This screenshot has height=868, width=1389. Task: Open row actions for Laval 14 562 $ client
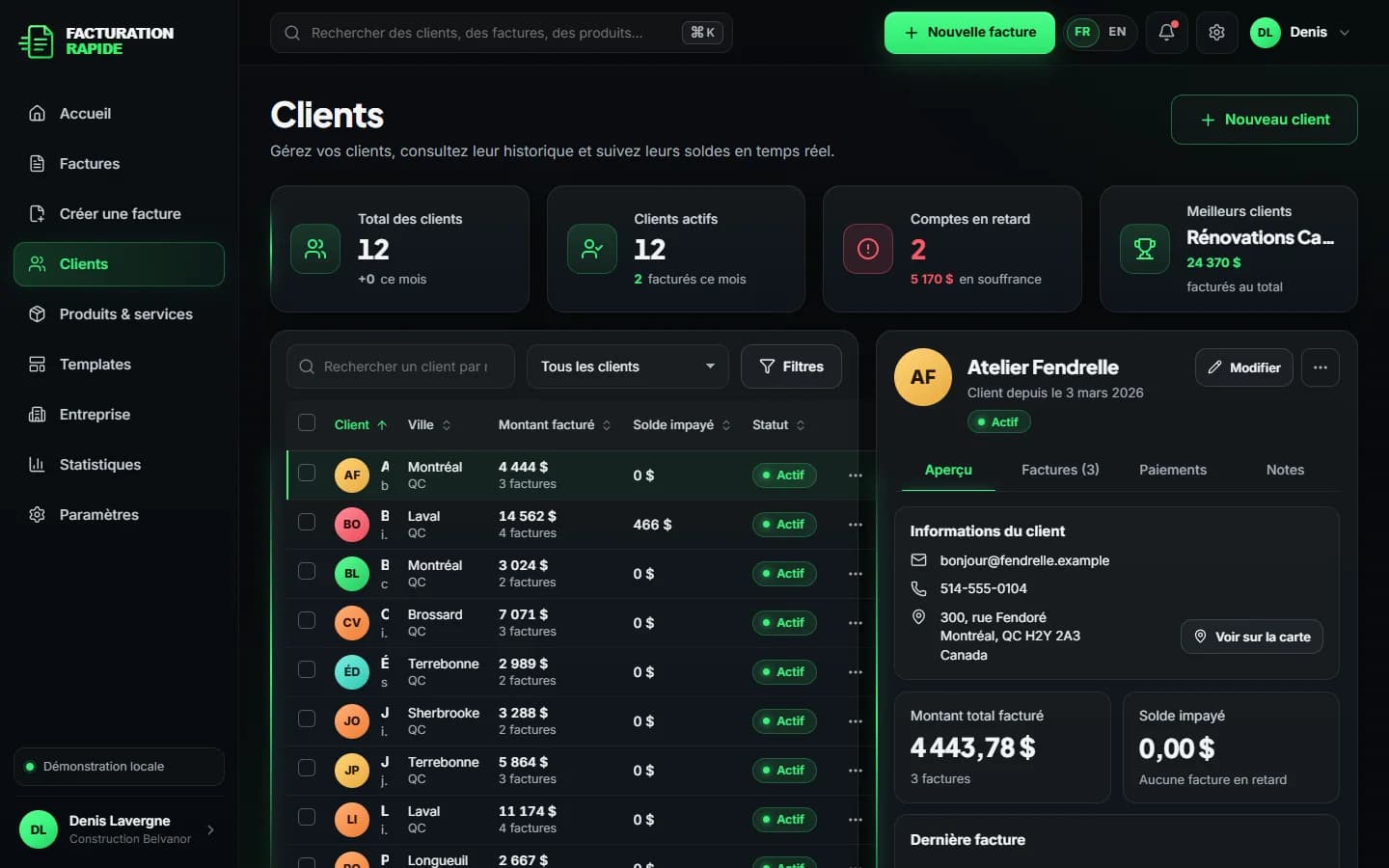click(x=855, y=525)
